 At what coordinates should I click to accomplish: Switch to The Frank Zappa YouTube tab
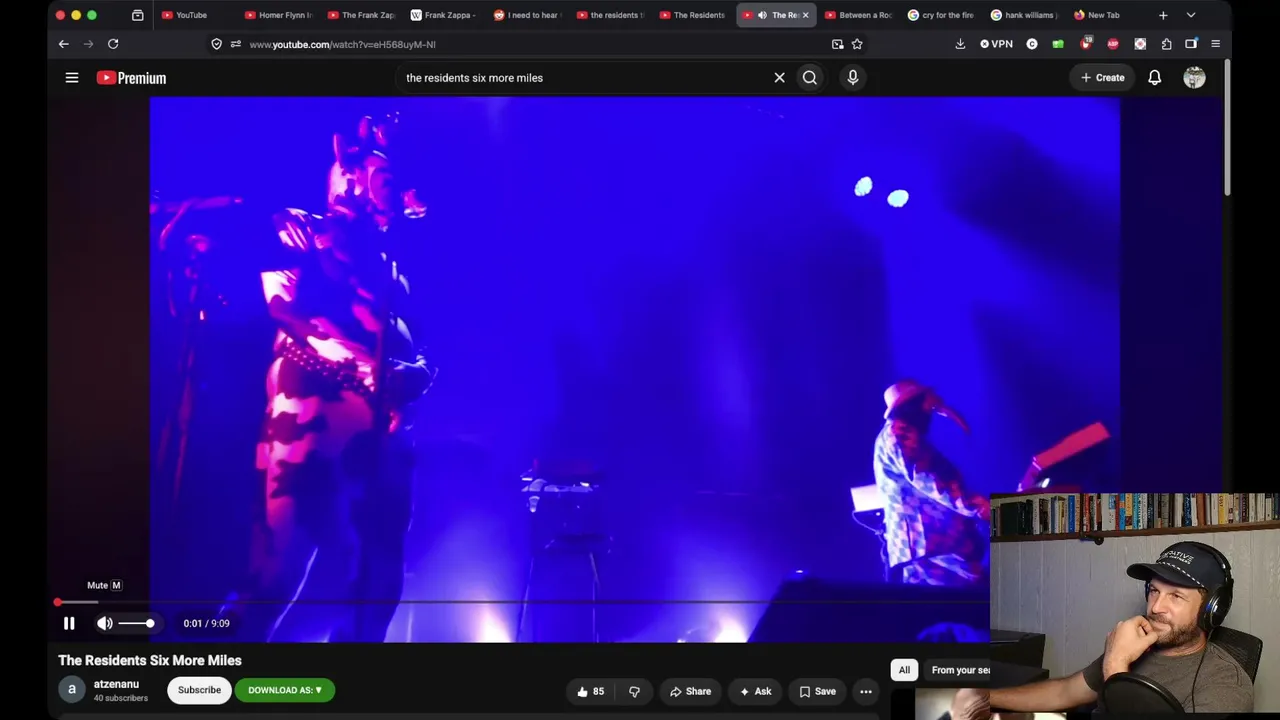(x=361, y=15)
